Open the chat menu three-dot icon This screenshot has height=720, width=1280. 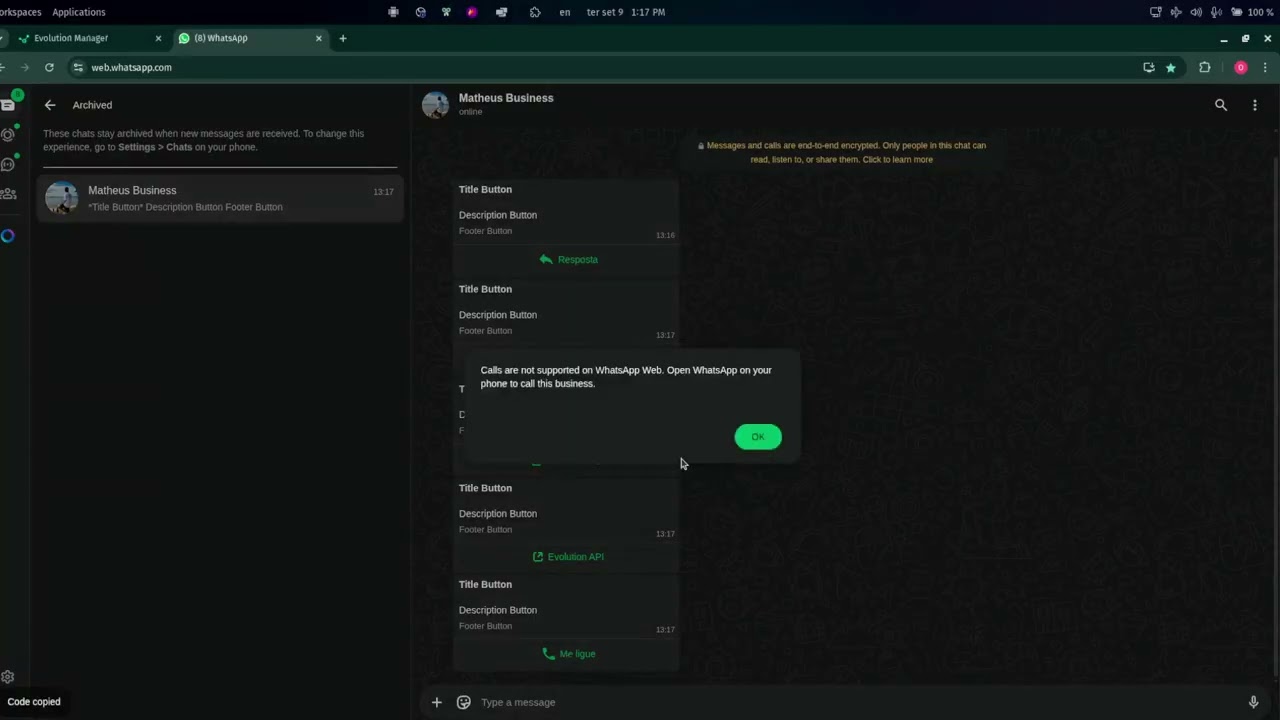[1255, 105]
